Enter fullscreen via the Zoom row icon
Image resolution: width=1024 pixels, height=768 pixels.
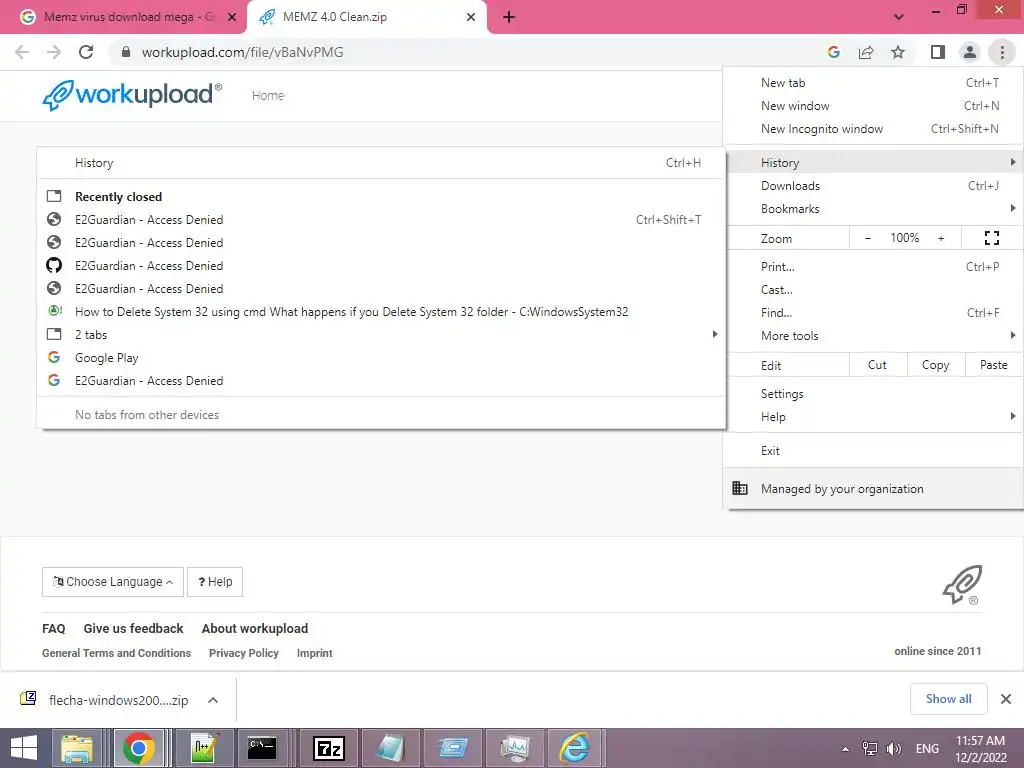pos(991,238)
